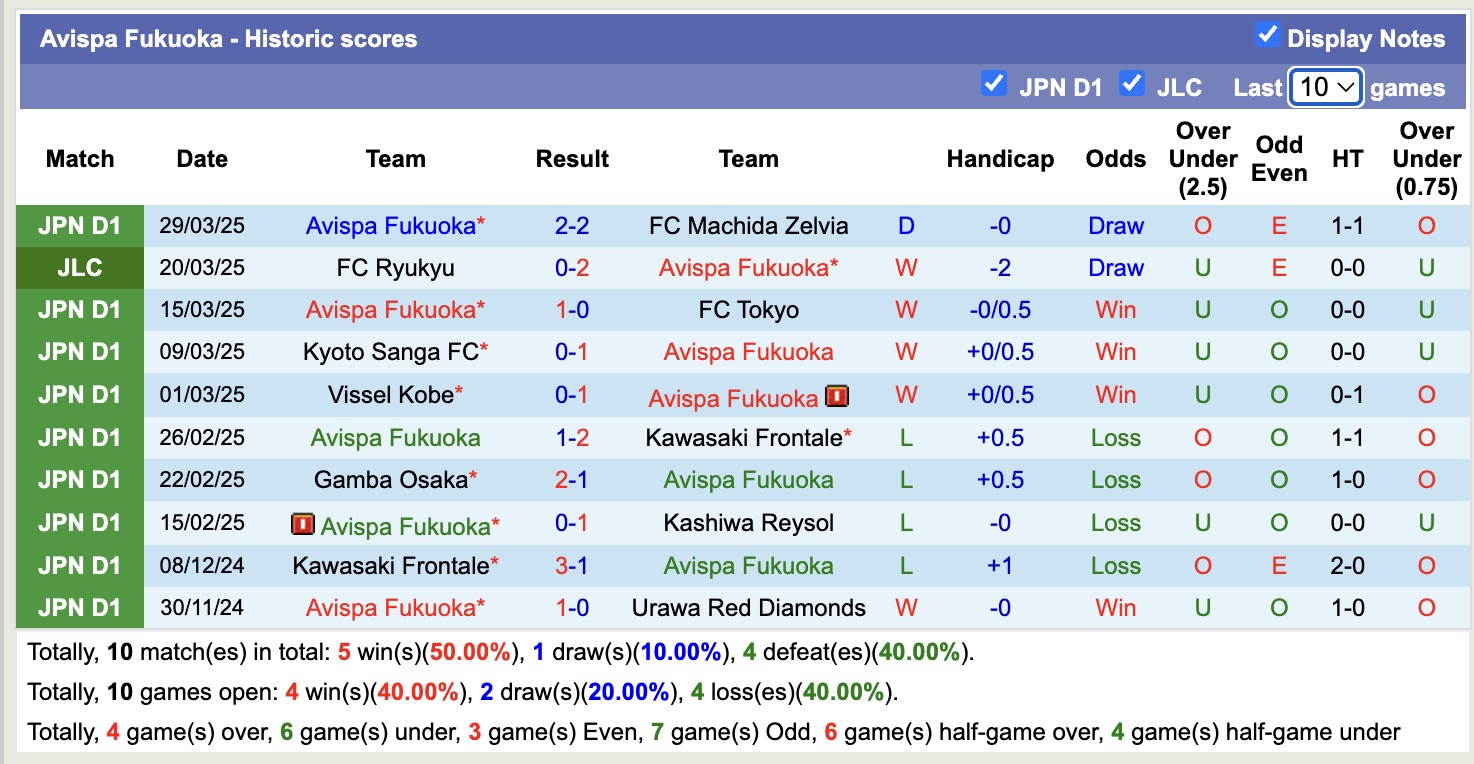This screenshot has height=764, width=1474.
Task: Click the JPN D1 badge for the Urawa Red Diamonds match
Action: [80, 608]
